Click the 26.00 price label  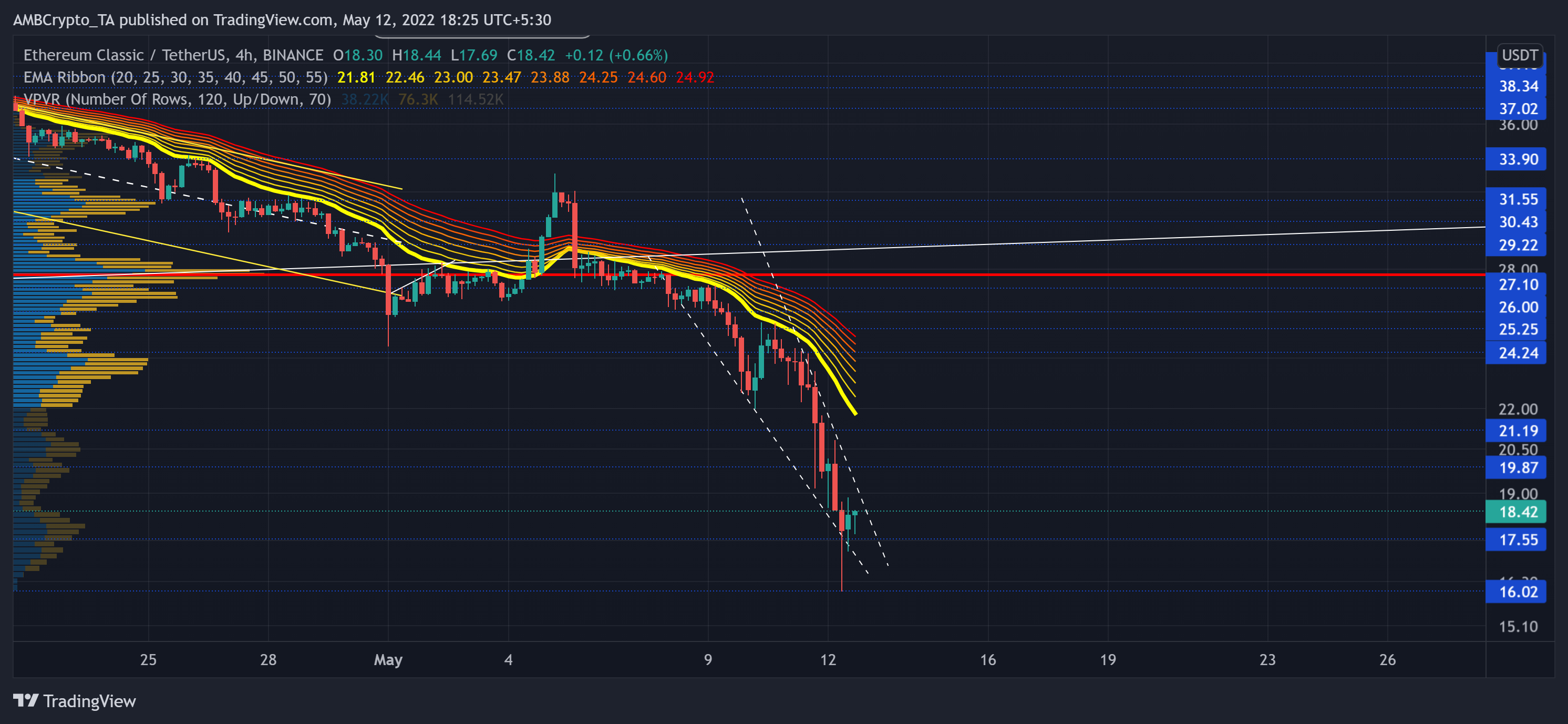pyautogui.click(x=1515, y=308)
